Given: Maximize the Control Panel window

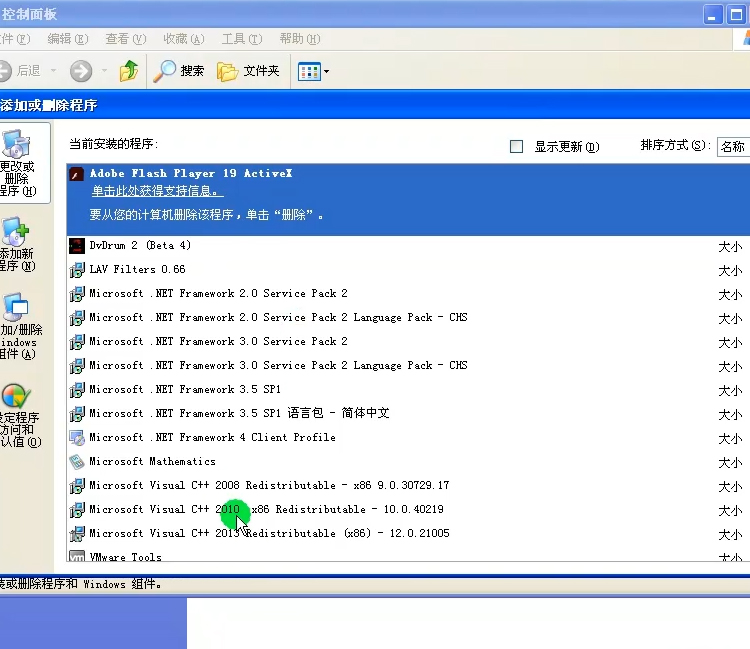Looking at the screenshot, I should pyautogui.click(x=735, y=15).
